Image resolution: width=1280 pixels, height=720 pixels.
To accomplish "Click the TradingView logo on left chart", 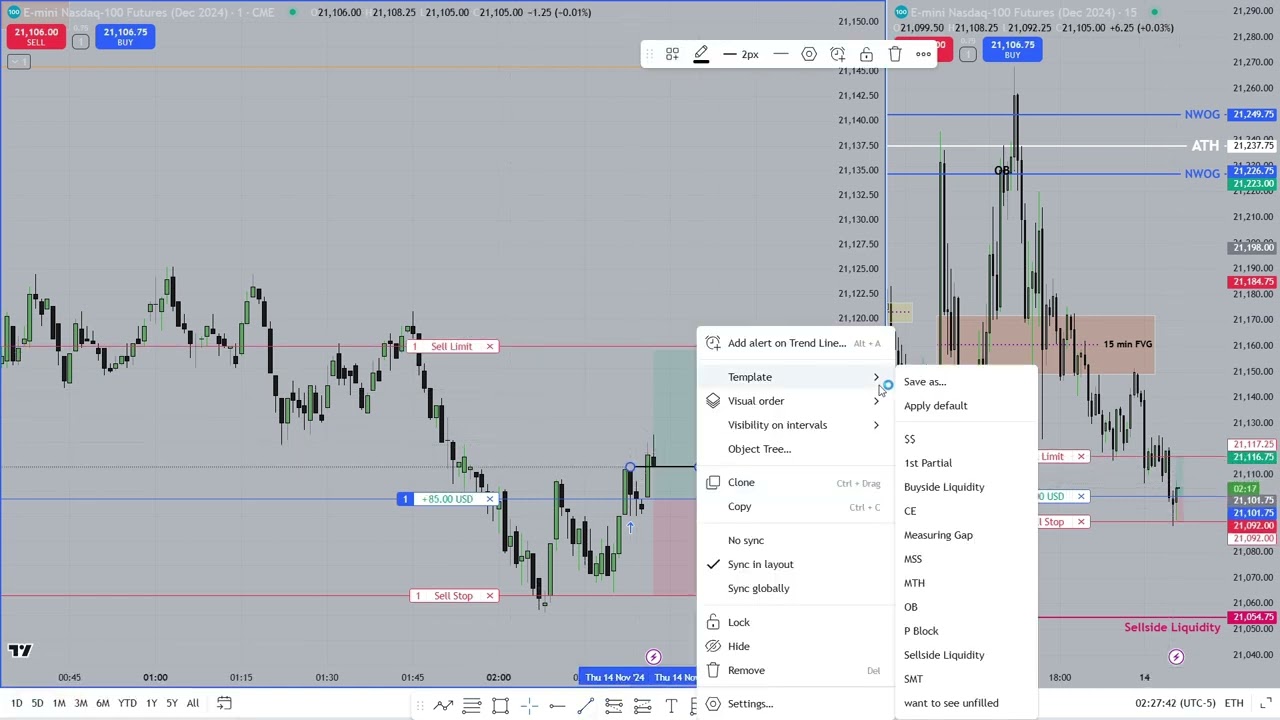I will [x=20, y=651].
